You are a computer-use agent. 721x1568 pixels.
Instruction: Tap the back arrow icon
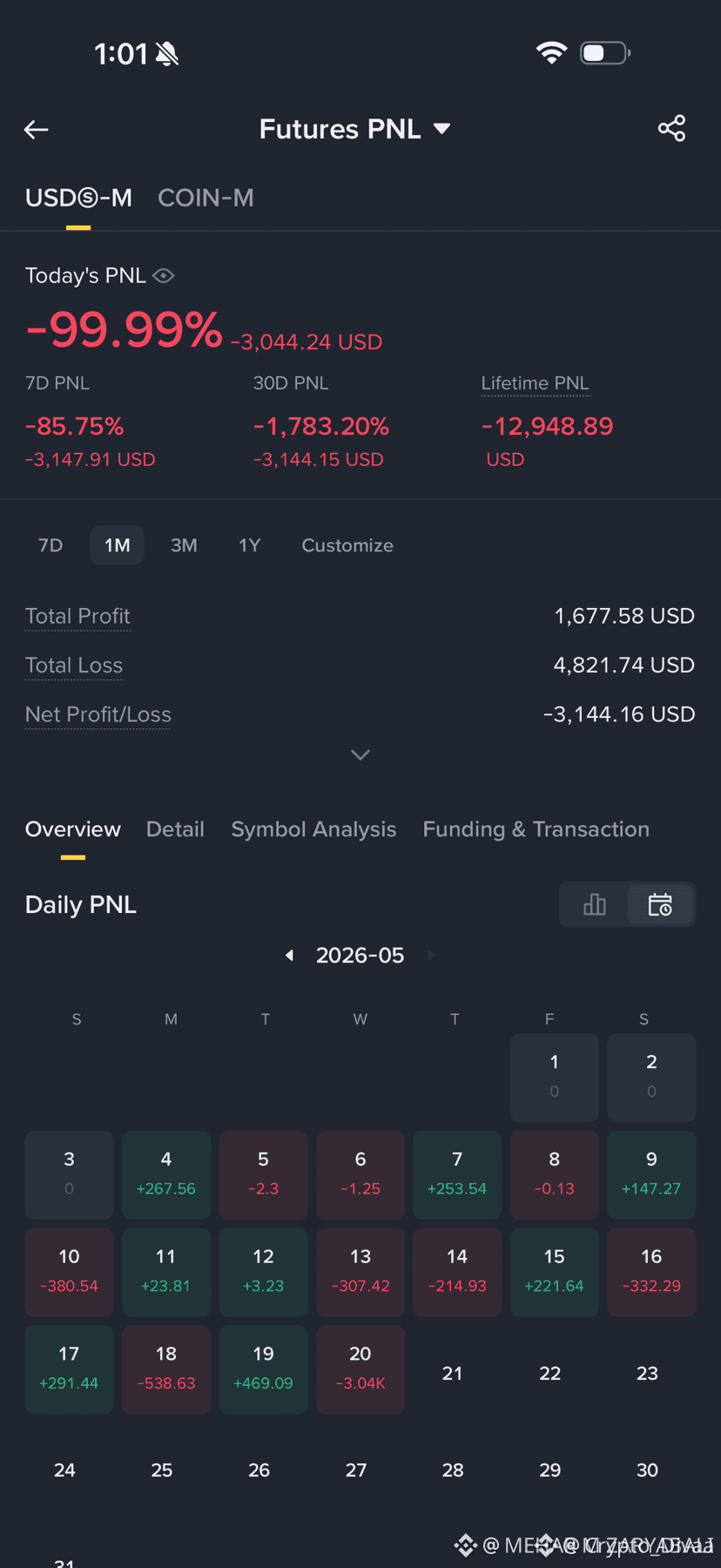point(36,130)
